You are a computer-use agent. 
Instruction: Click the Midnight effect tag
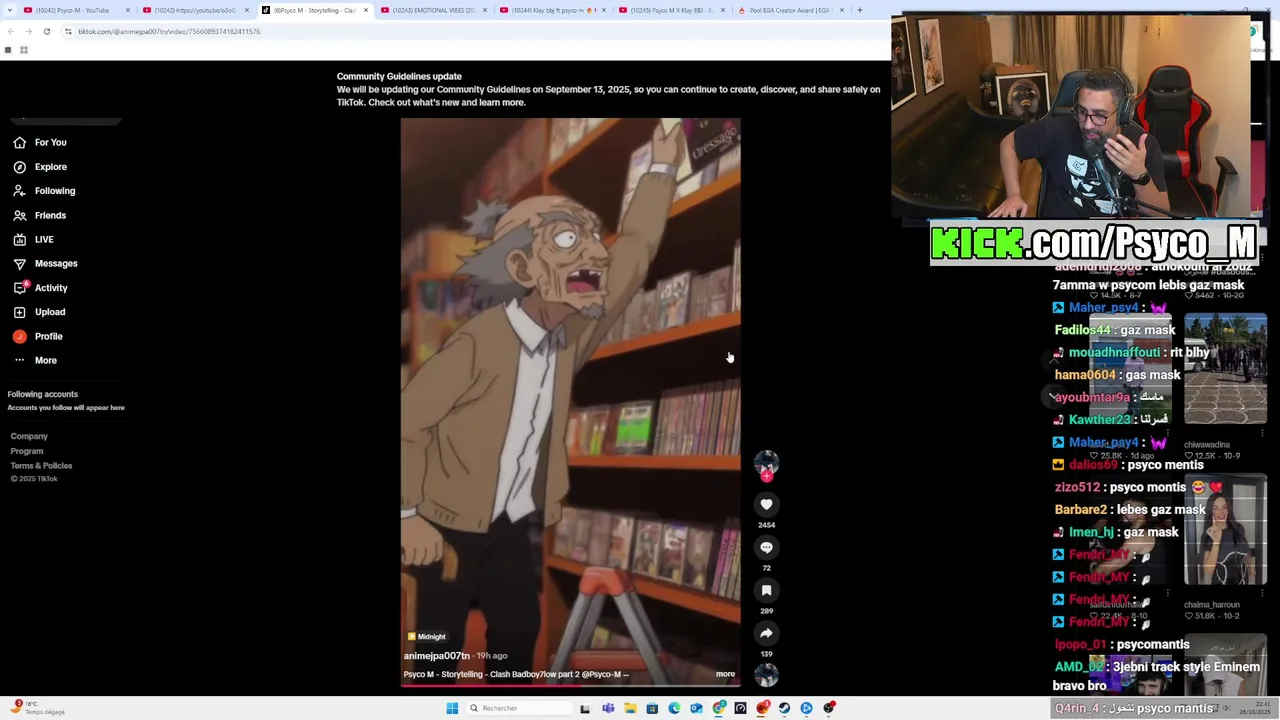(427, 637)
